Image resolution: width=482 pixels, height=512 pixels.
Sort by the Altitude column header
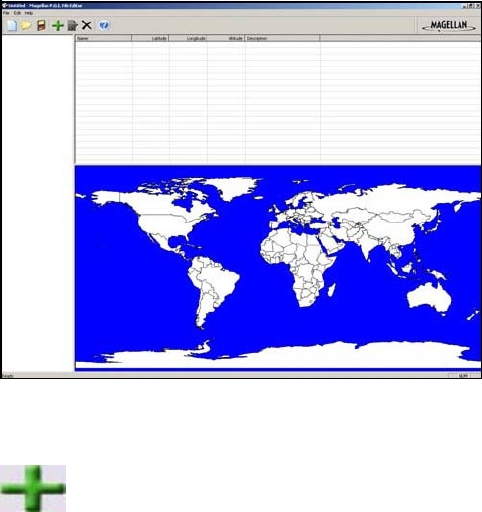tap(226, 38)
